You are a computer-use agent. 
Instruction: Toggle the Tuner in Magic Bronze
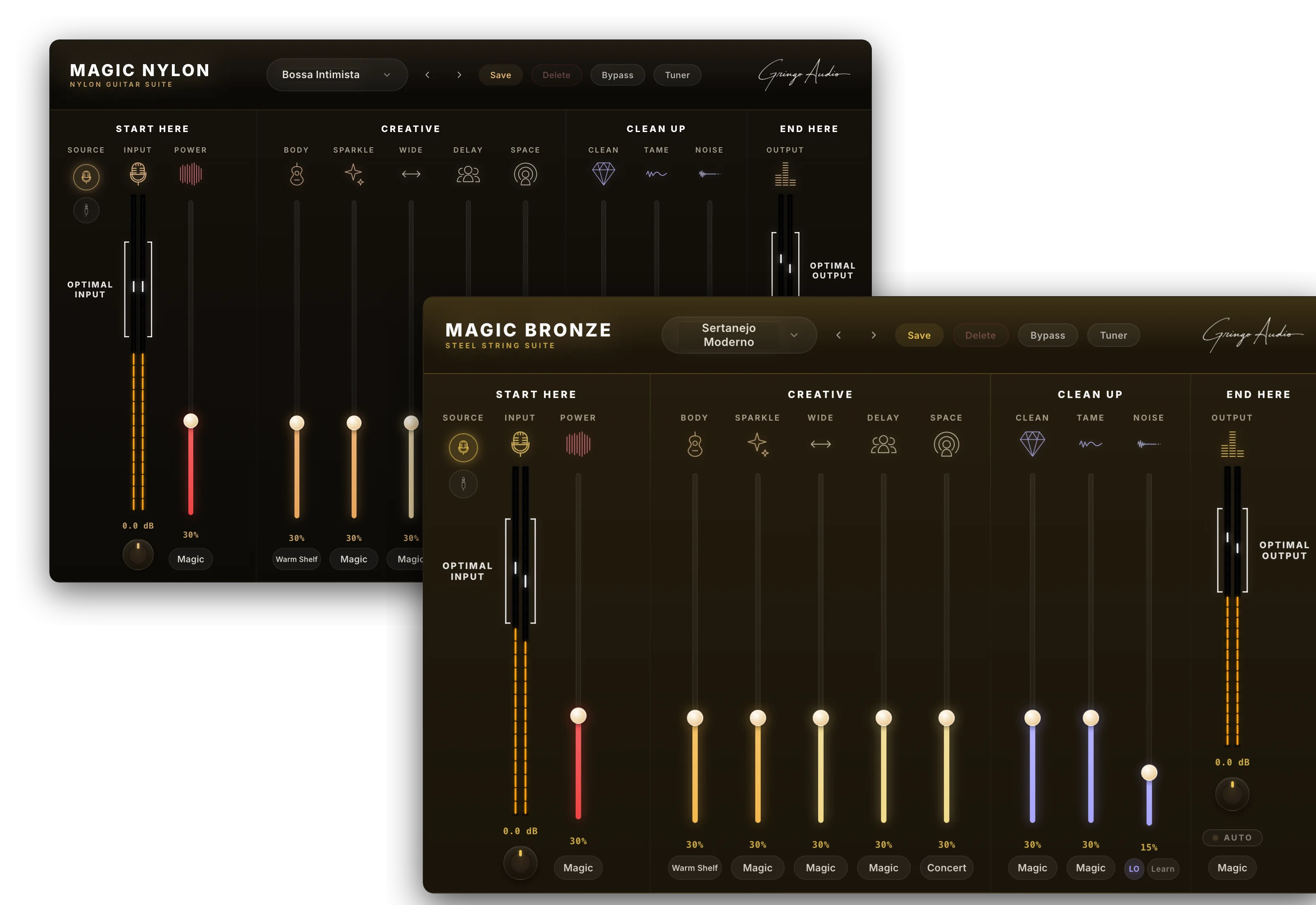click(1113, 335)
